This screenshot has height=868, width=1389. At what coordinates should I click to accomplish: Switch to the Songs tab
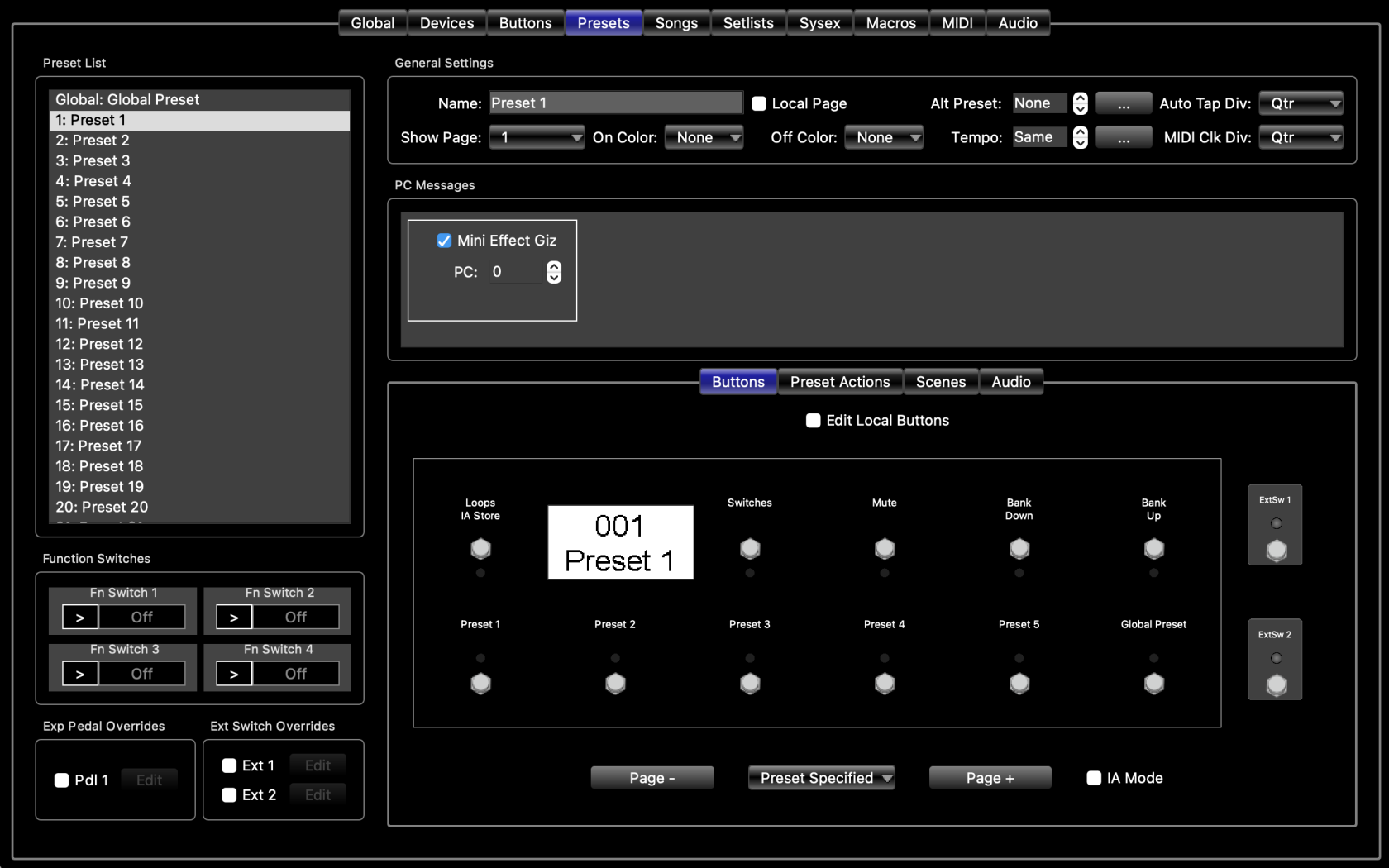pyautogui.click(x=676, y=23)
